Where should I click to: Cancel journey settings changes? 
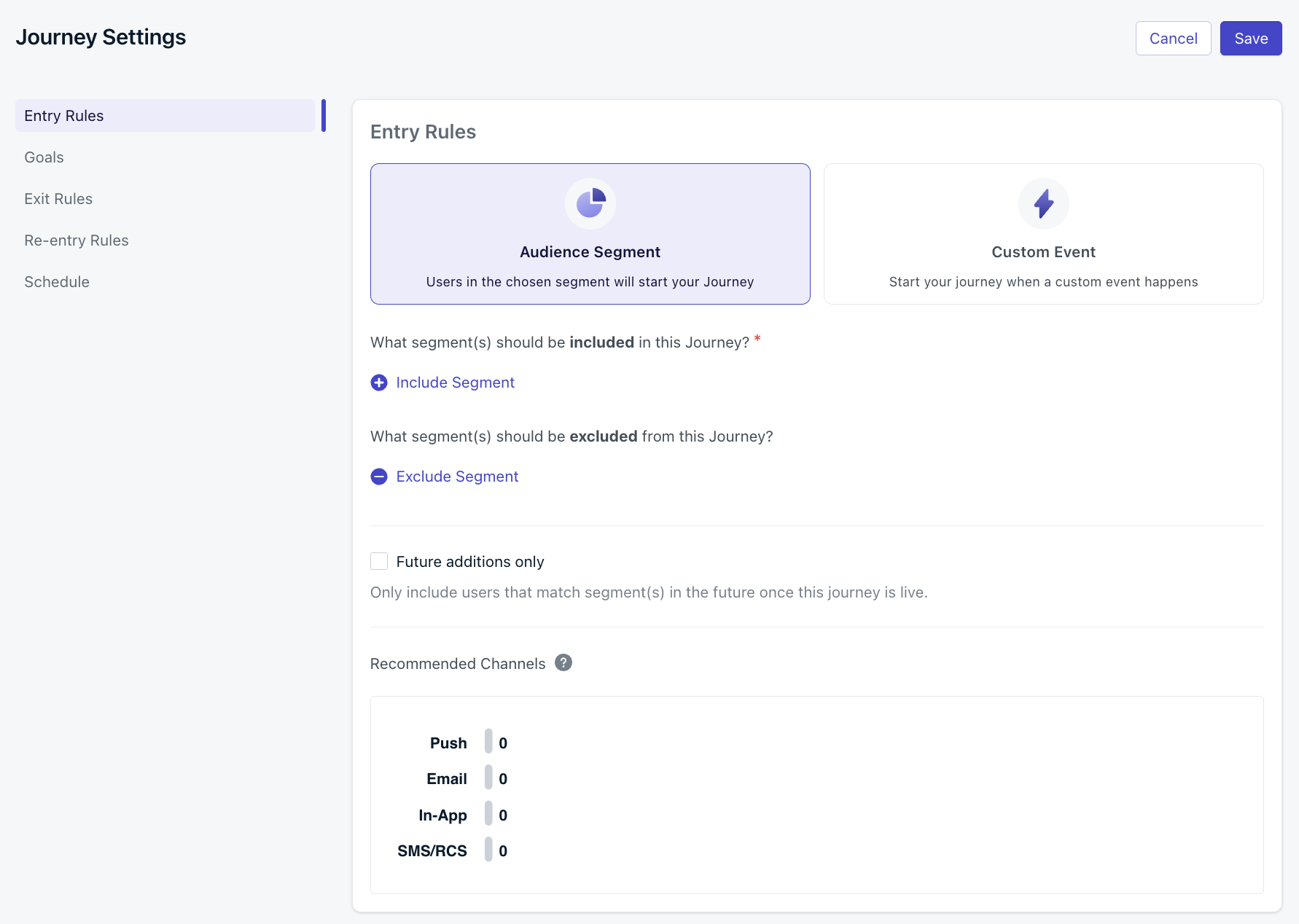point(1173,38)
